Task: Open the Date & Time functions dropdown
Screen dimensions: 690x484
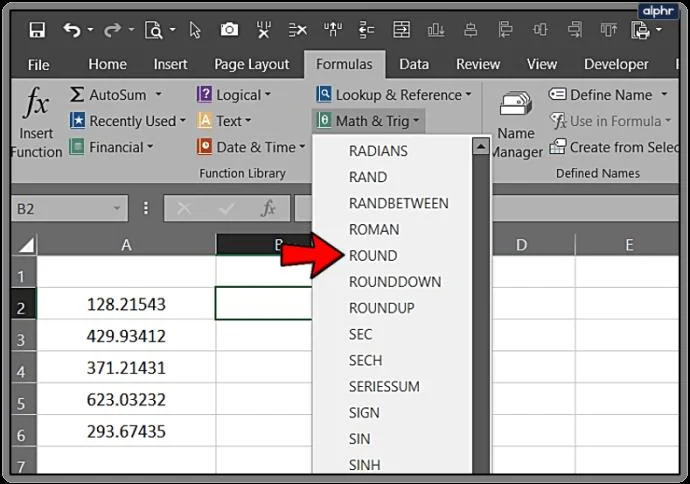Action: [251, 147]
